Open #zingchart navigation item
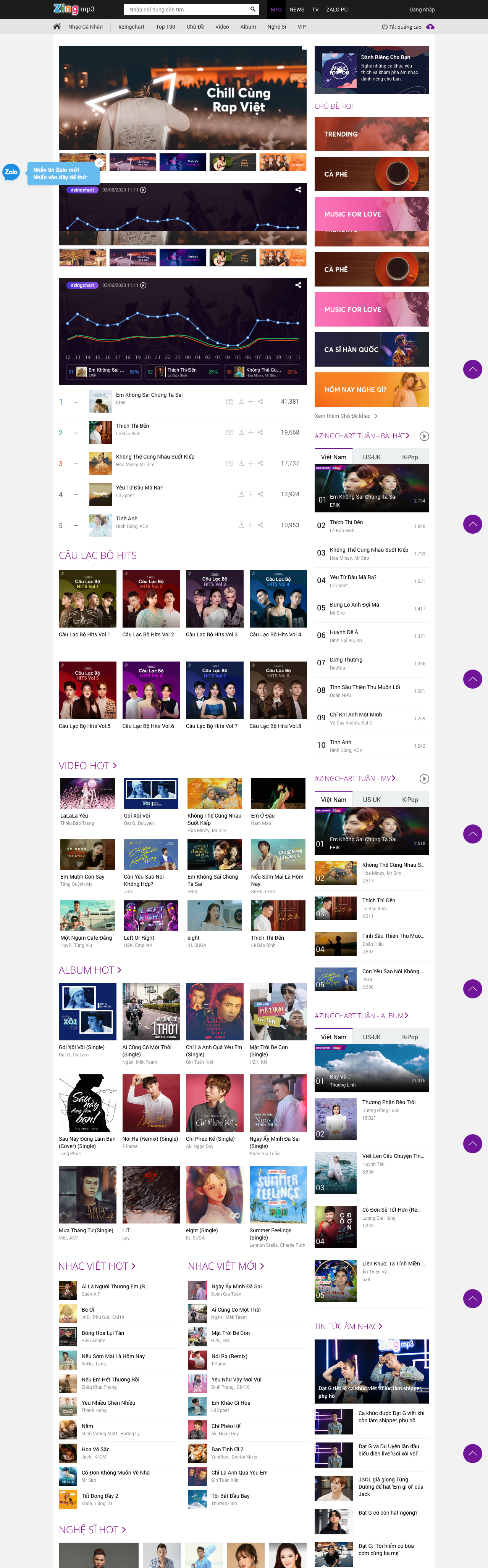This screenshot has height=1568, width=488. (x=132, y=27)
